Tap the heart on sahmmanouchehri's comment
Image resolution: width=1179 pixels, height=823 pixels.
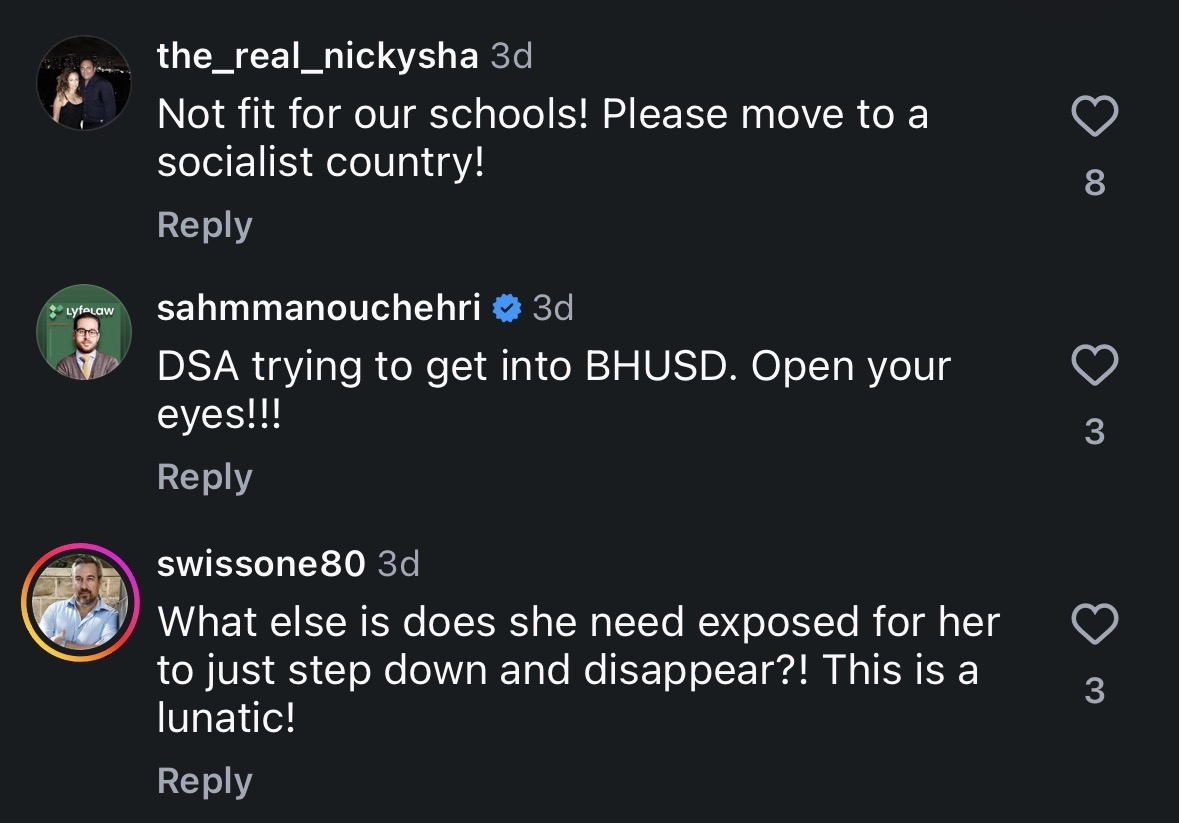(x=1094, y=365)
